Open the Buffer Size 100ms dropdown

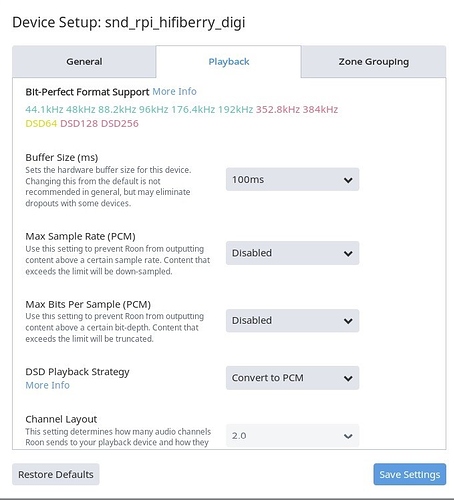tap(292, 180)
